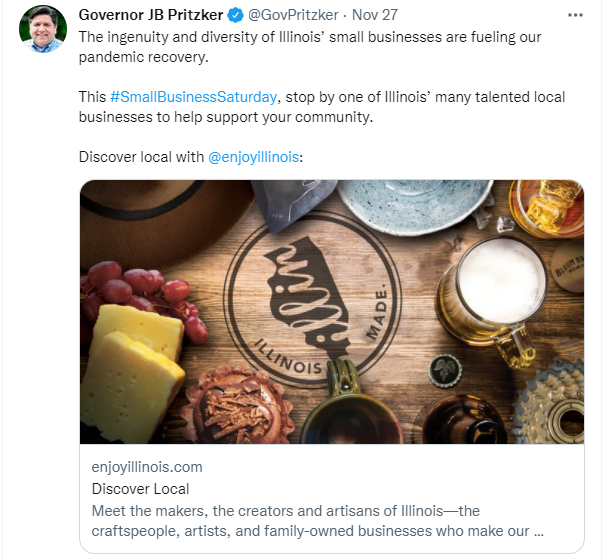
Task: Click the whiskey glass with ice
Action: click(544, 205)
